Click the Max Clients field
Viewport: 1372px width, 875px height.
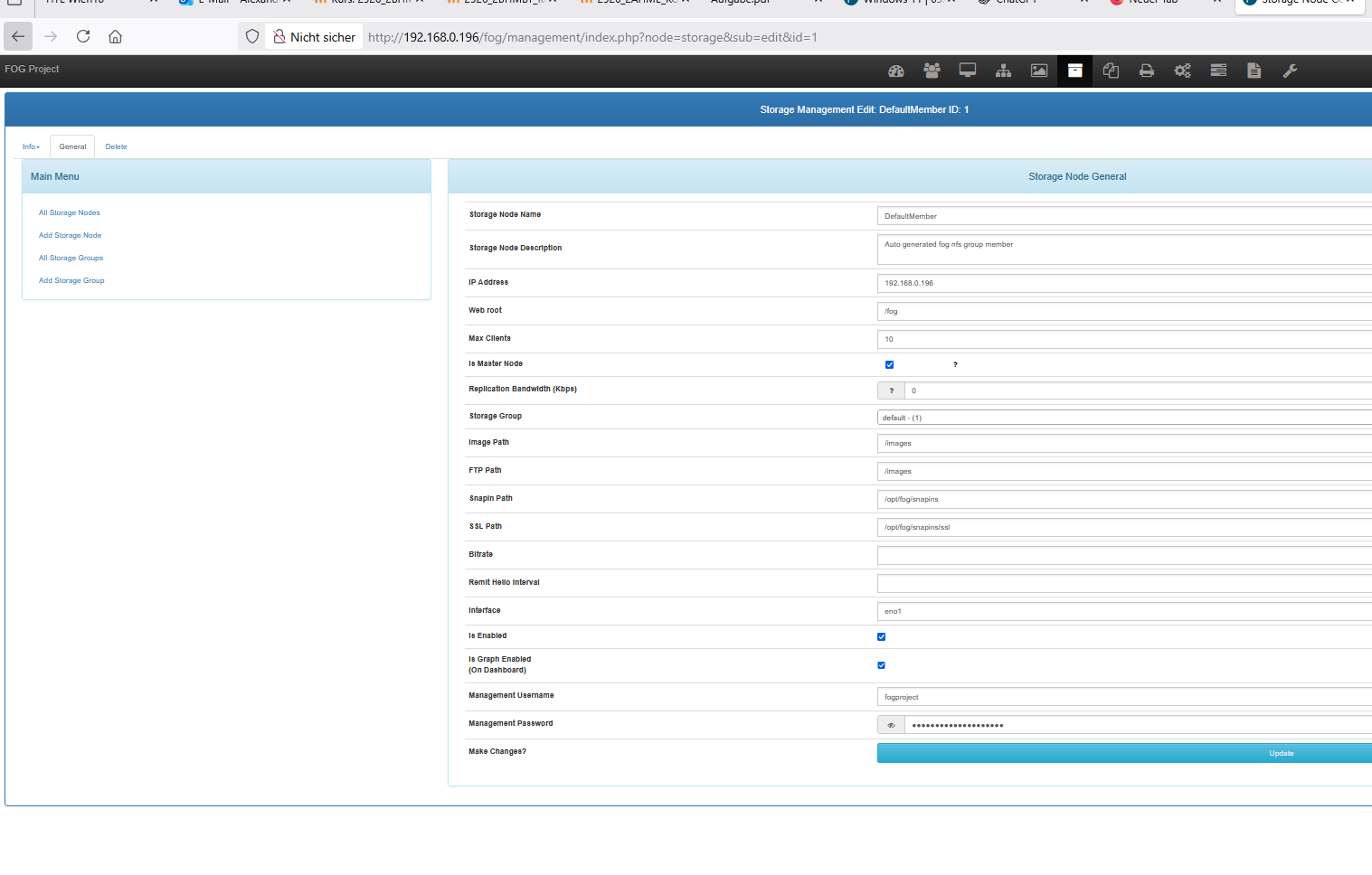point(1124,339)
